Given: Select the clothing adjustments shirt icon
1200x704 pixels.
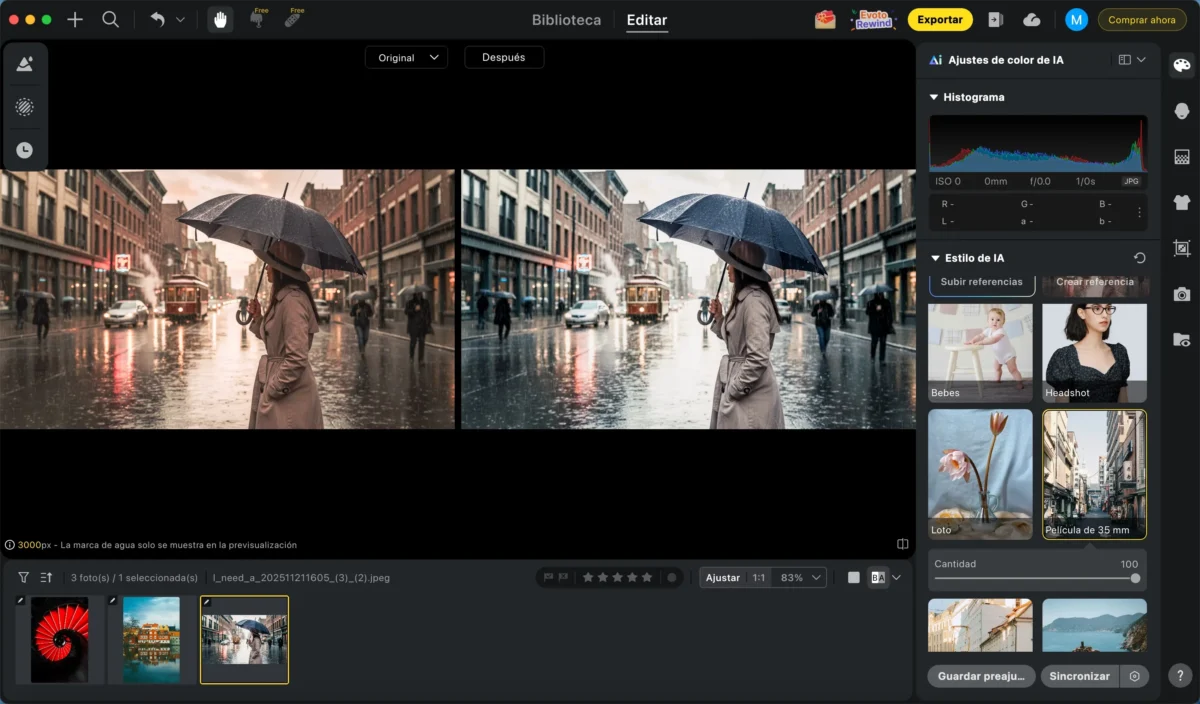Looking at the screenshot, I should coord(1182,202).
